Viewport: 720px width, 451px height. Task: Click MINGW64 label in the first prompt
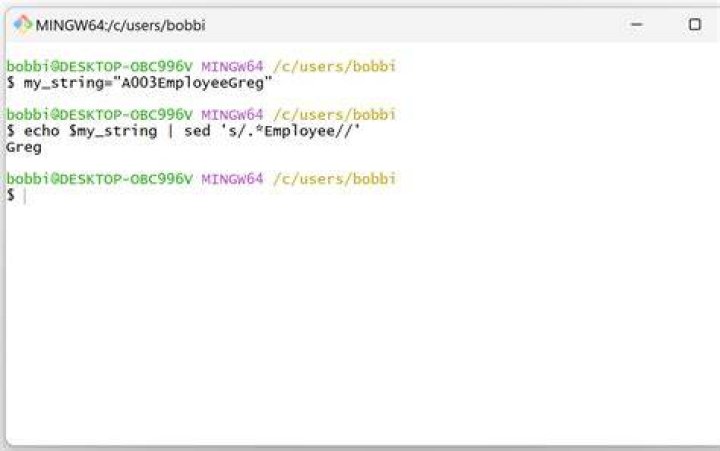pyautogui.click(x=232, y=67)
